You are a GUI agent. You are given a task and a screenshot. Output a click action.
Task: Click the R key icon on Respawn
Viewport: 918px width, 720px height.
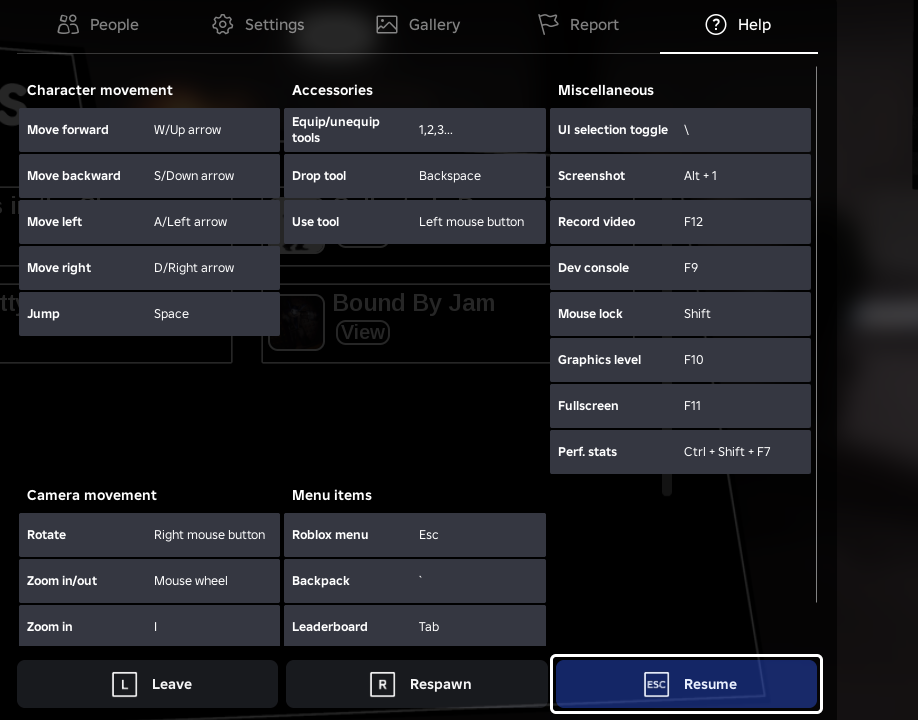(382, 684)
